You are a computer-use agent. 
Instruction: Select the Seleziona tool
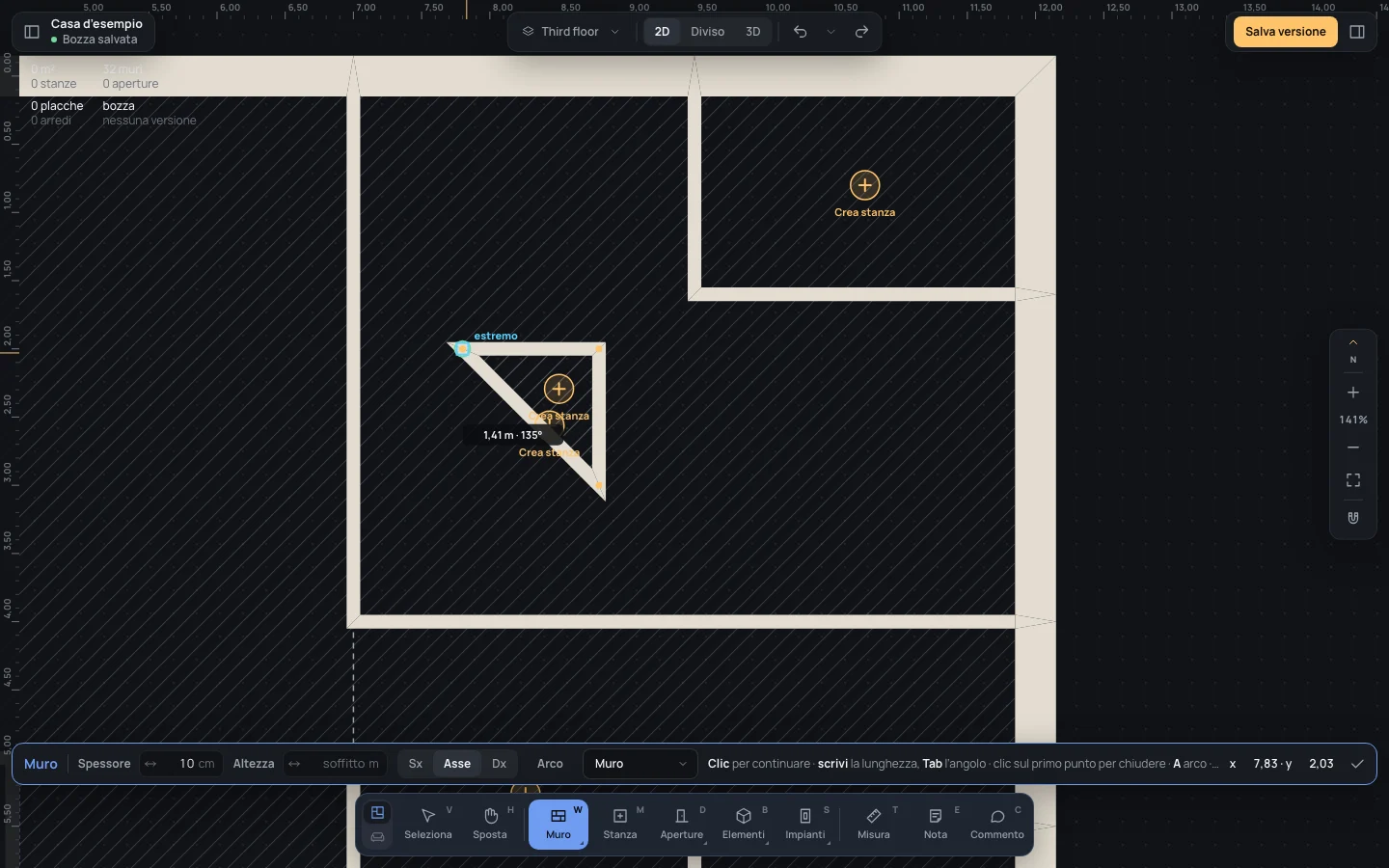tap(428, 825)
